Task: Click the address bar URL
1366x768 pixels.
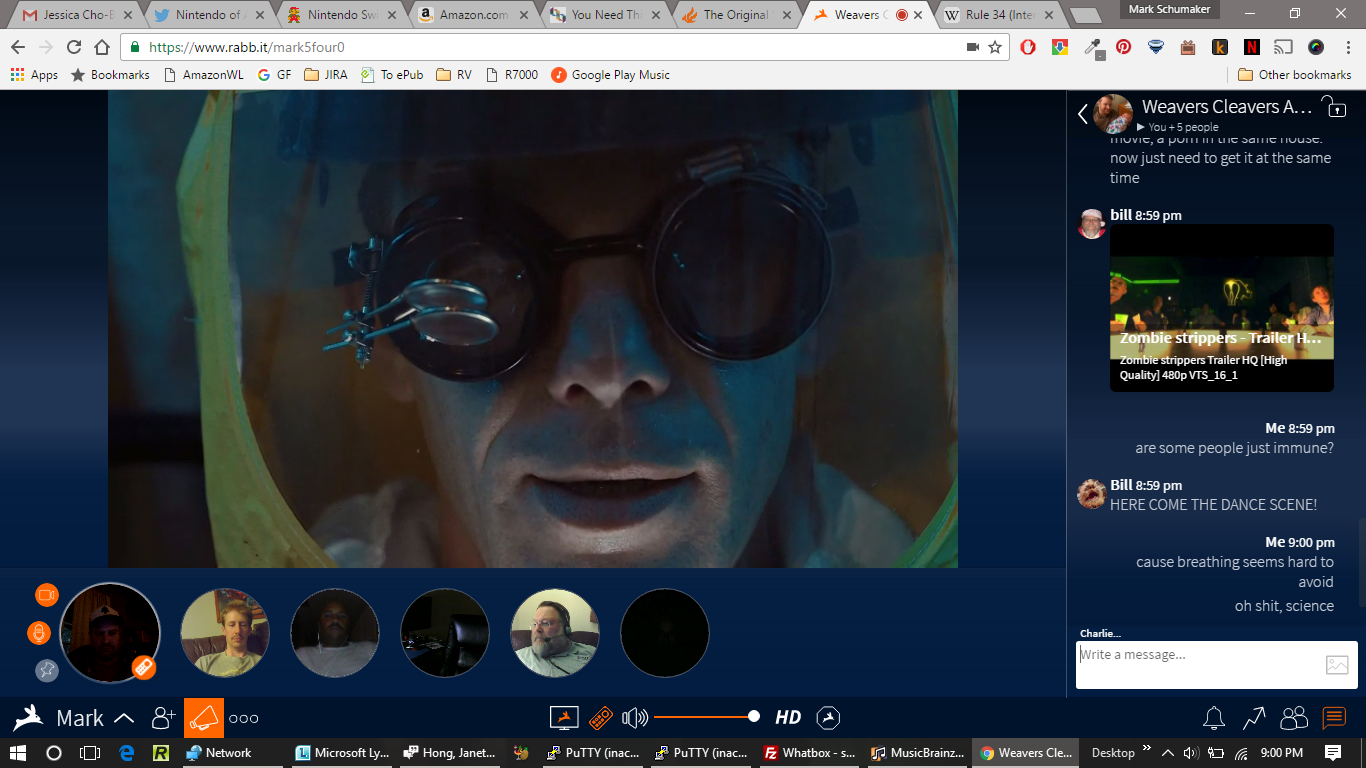Action: (246, 47)
